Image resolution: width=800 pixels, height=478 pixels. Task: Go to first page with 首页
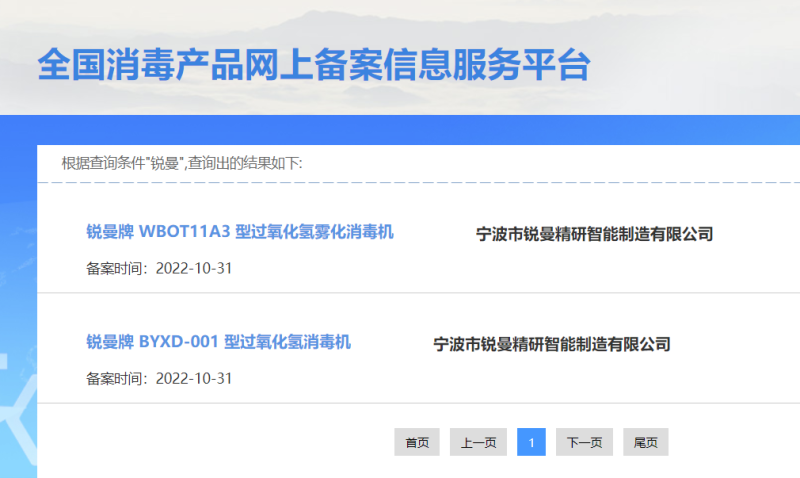click(417, 442)
